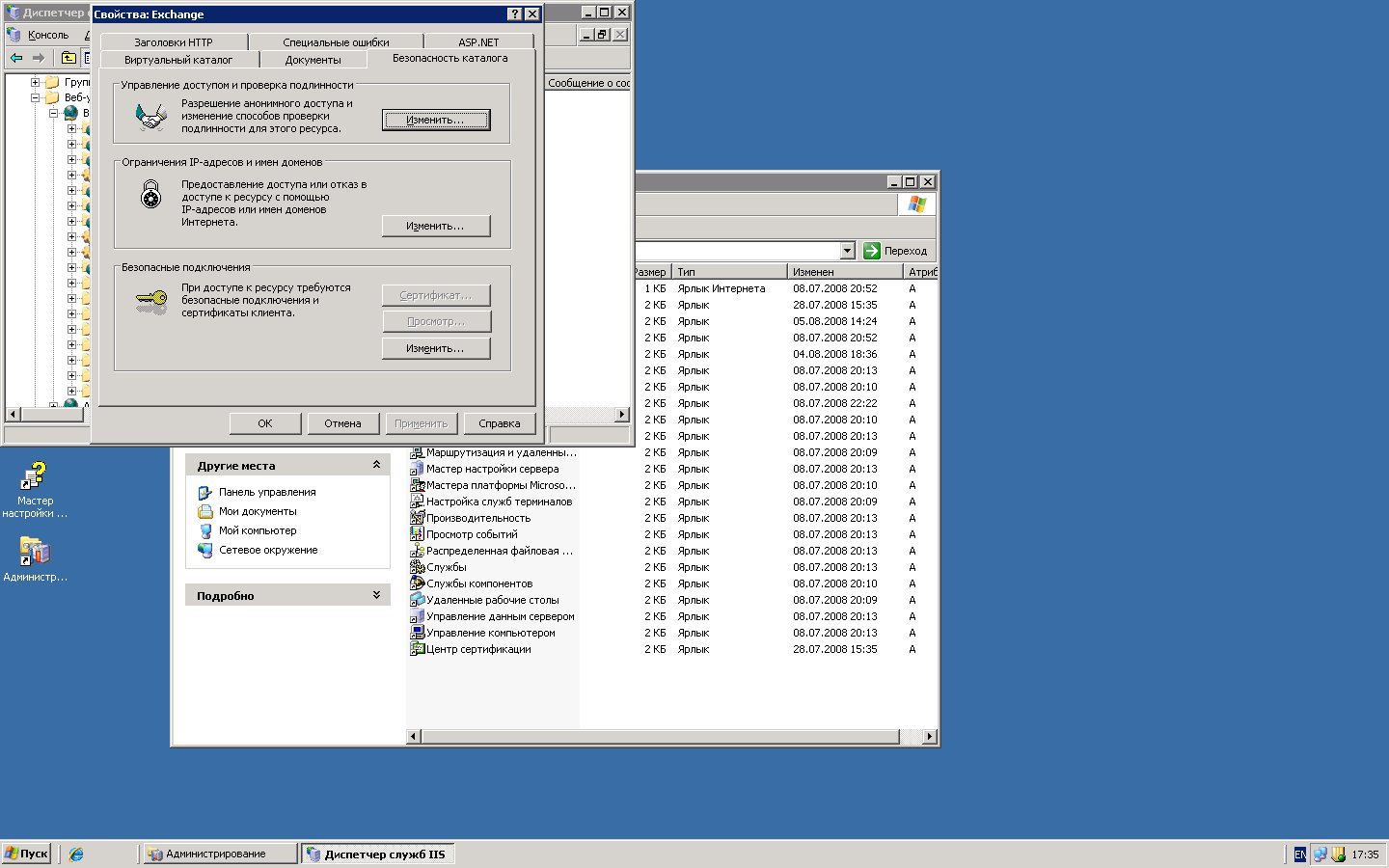Open the address bar dropdown arrow

point(847,251)
